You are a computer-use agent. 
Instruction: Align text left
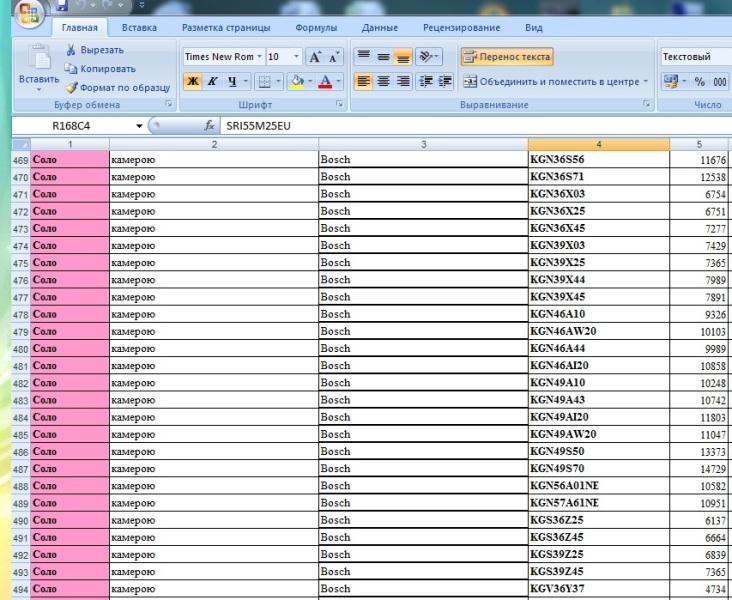pyautogui.click(x=364, y=81)
